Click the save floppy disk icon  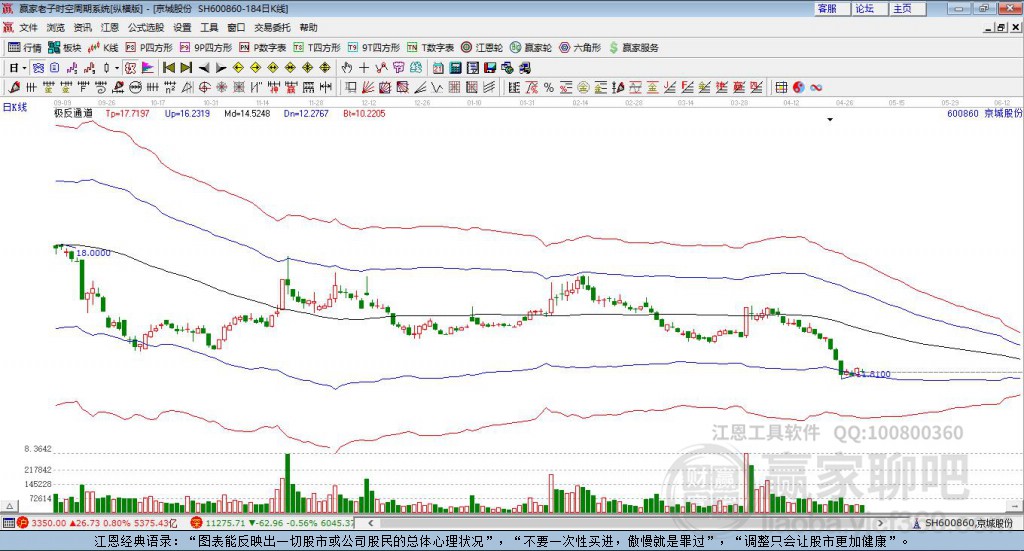point(490,68)
